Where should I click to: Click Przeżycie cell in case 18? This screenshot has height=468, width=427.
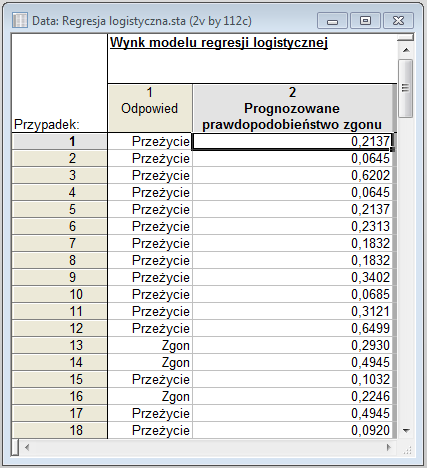(150, 430)
